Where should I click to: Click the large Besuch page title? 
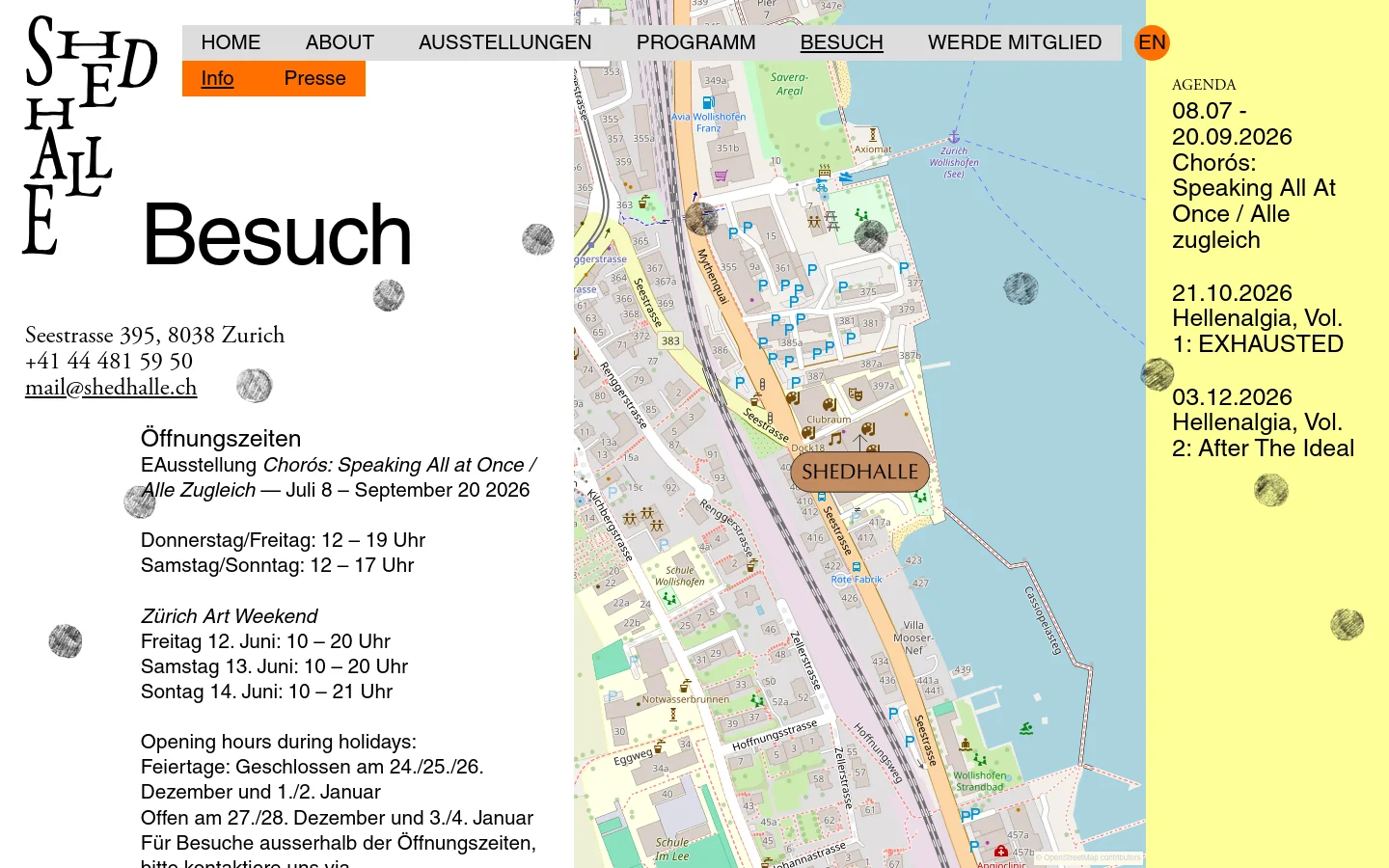[x=277, y=234]
